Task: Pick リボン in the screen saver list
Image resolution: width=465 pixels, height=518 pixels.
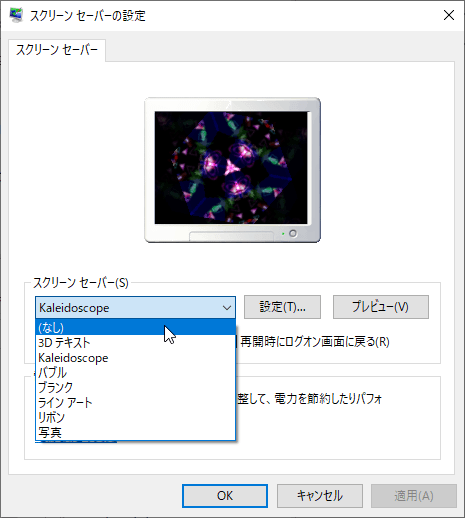Action: click(135, 417)
